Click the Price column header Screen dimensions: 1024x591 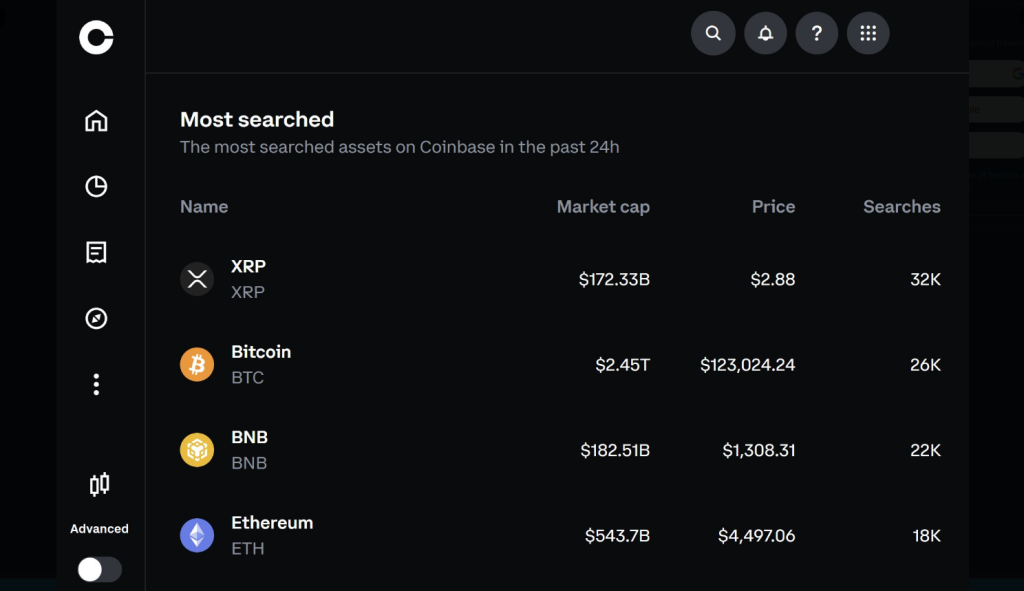click(773, 207)
